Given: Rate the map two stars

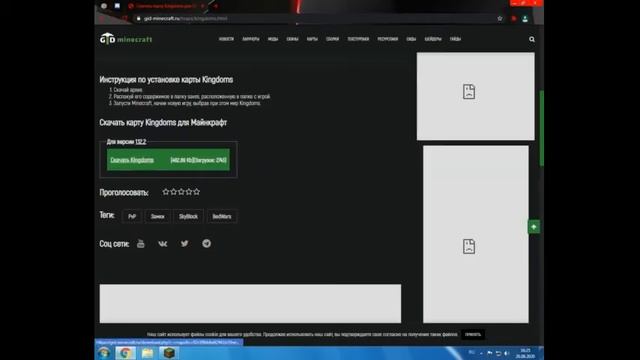Looking at the screenshot, I should [173, 191].
